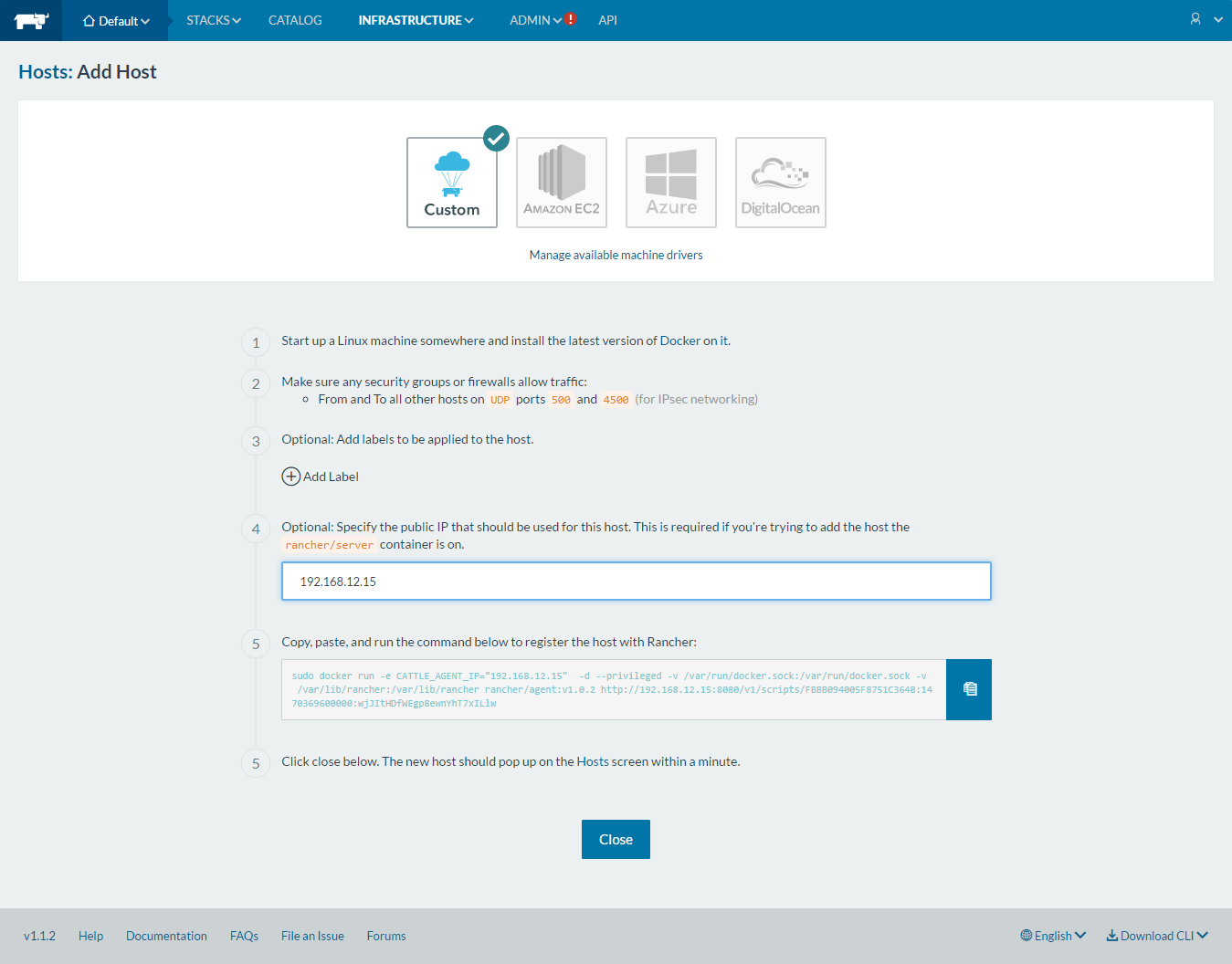The image size is (1232, 964).
Task: Expand the STACKS menu
Action: [x=214, y=20]
